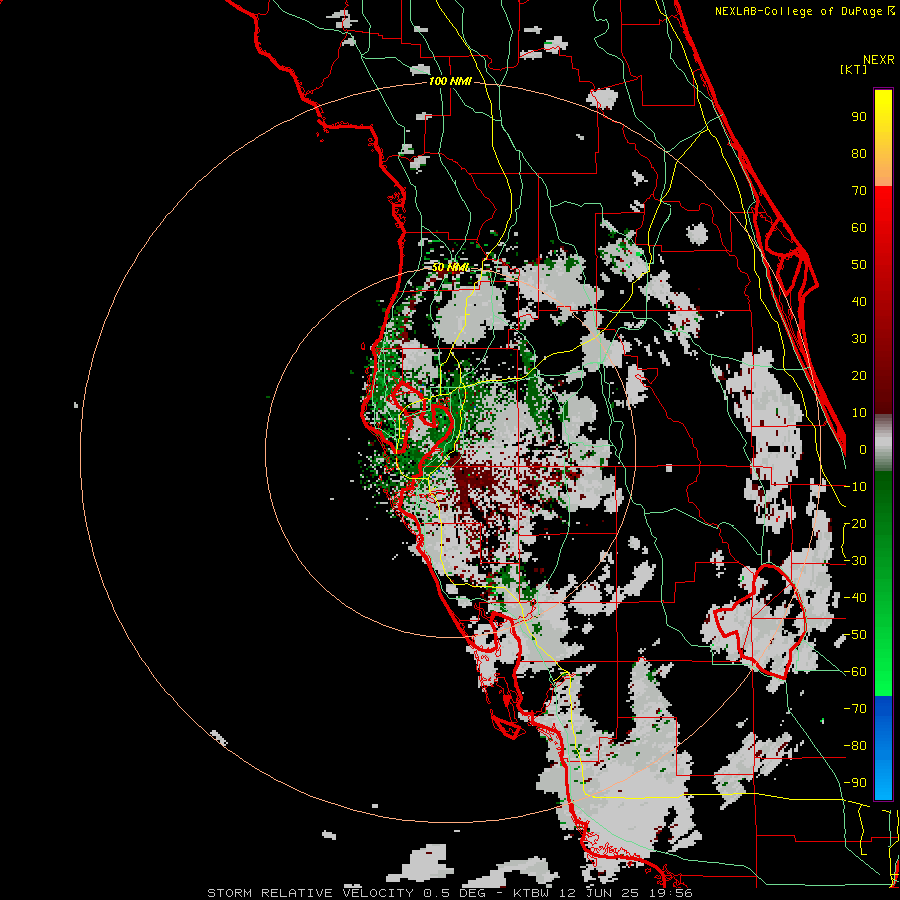The image size is (900, 900).
Task: Click the 19:56 timestamp in the caption
Action: click(x=670, y=893)
